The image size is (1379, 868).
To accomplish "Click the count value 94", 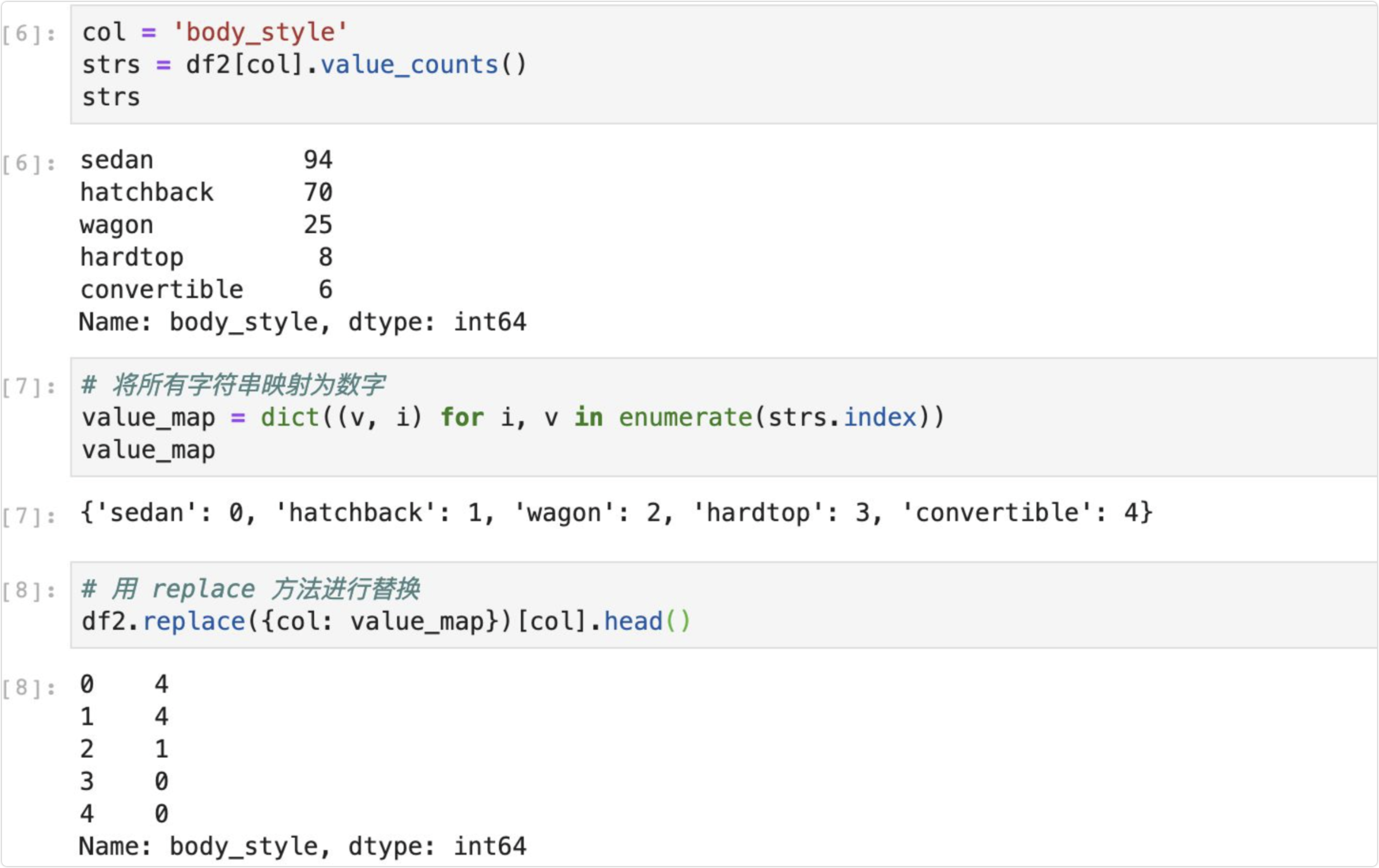I will [318, 160].
